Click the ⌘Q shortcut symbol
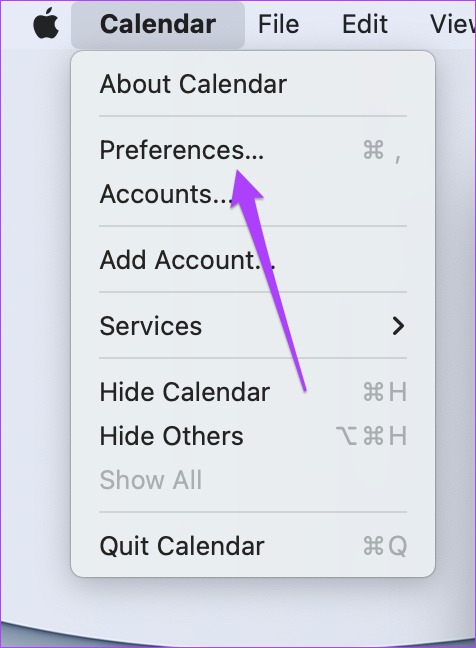 pos(385,546)
